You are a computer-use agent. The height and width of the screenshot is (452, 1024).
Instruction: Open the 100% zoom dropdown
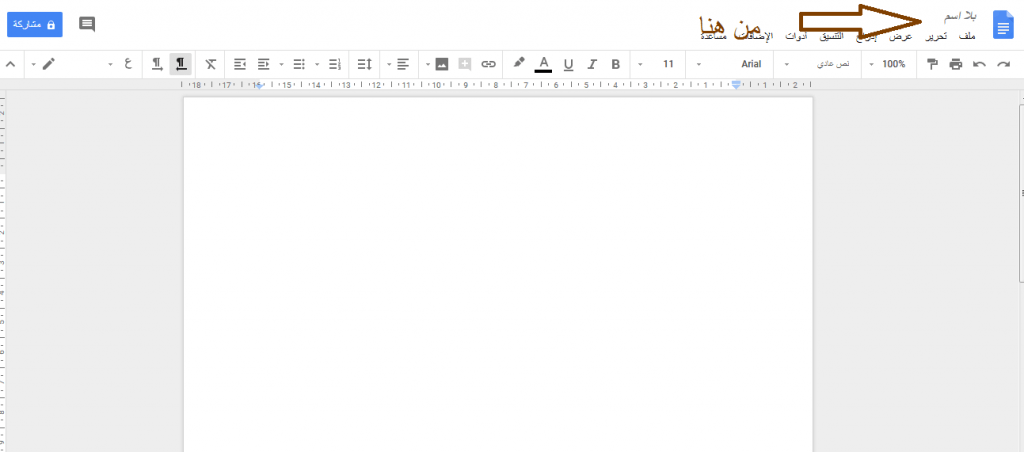click(x=888, y=64)
